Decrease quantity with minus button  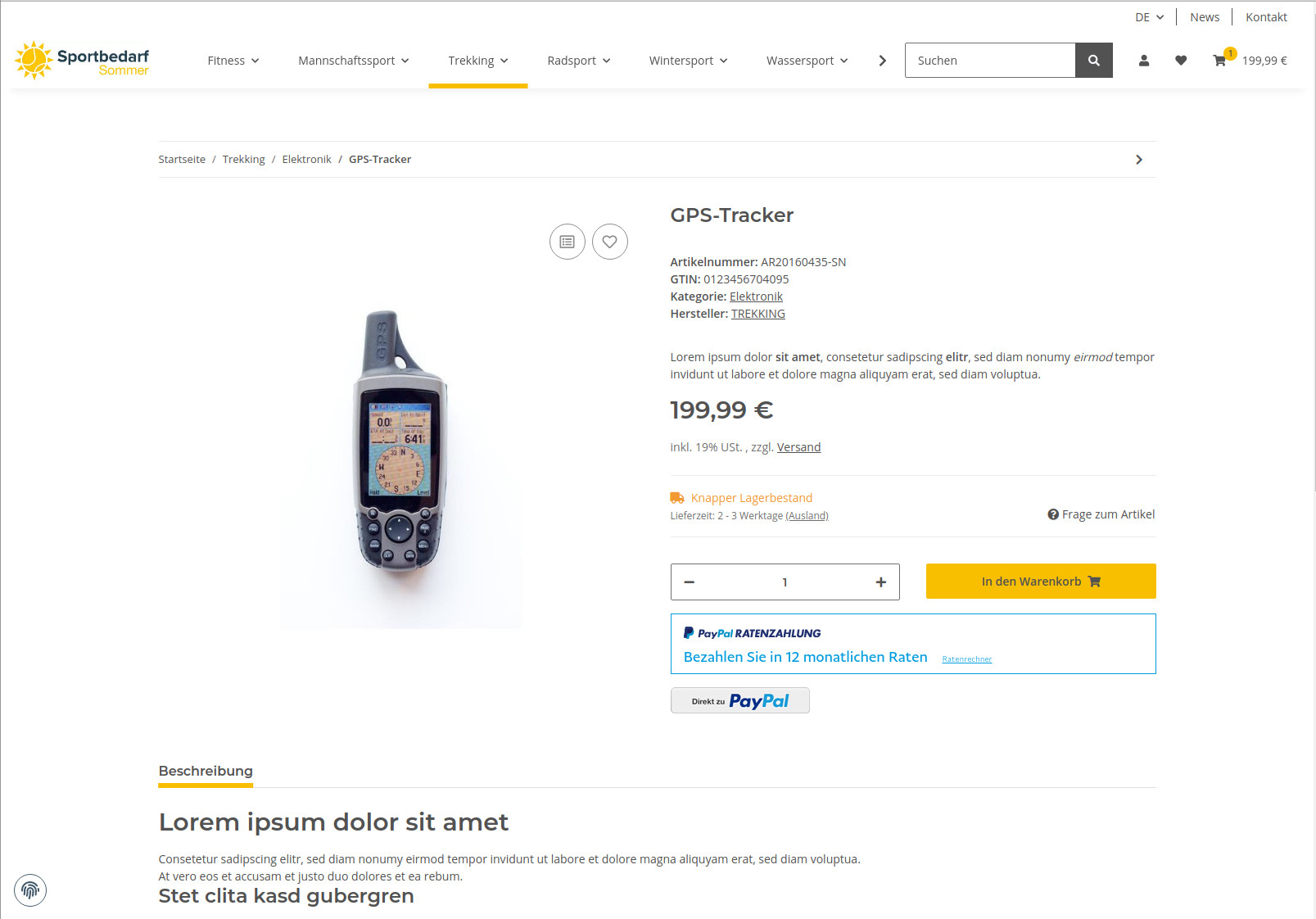690,582
